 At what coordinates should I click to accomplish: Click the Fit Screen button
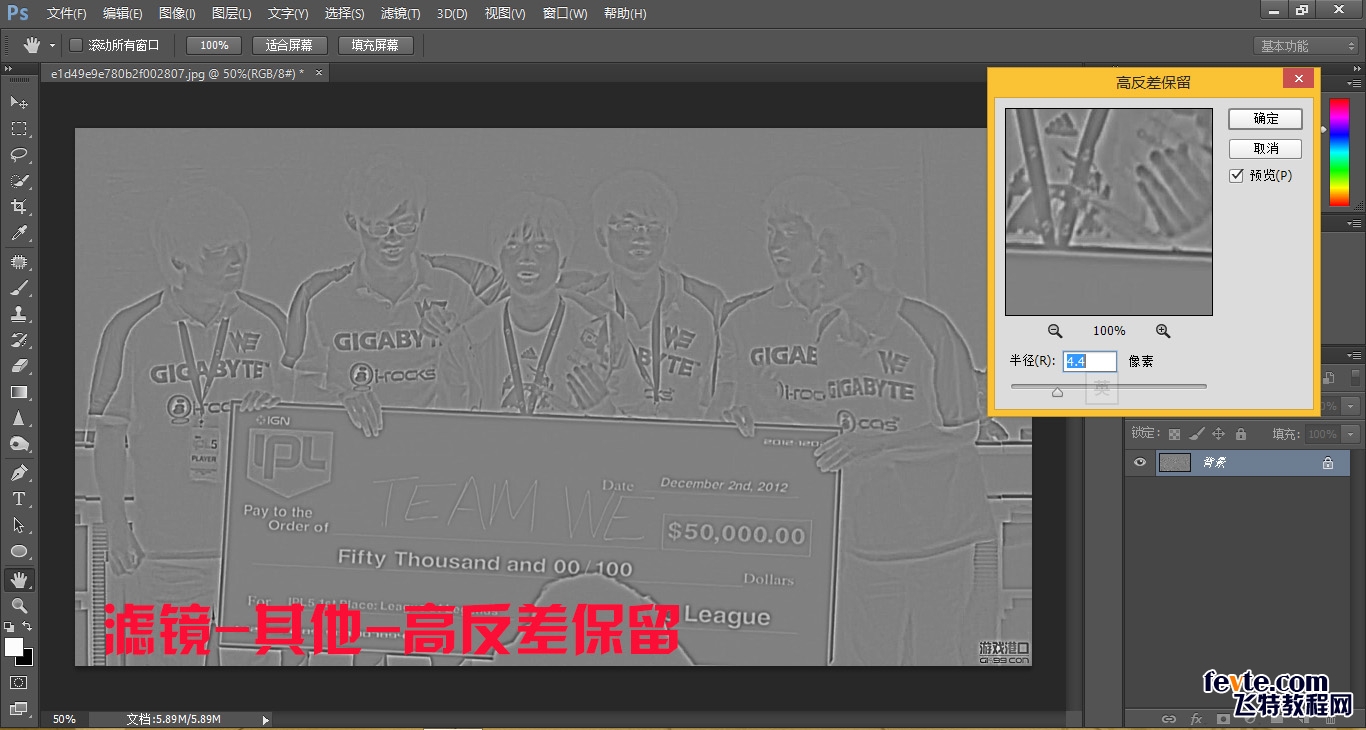coord(290,45)
